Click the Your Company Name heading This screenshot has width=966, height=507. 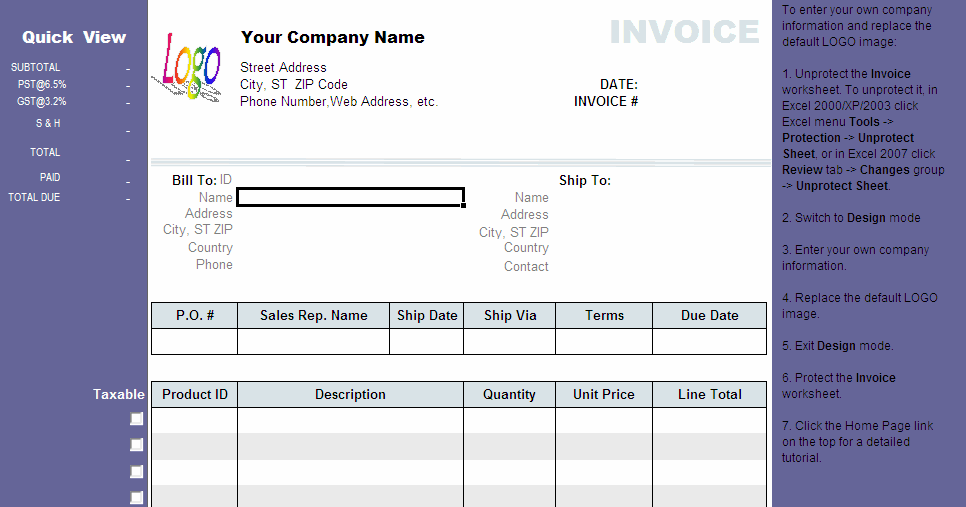click(333, 38)
